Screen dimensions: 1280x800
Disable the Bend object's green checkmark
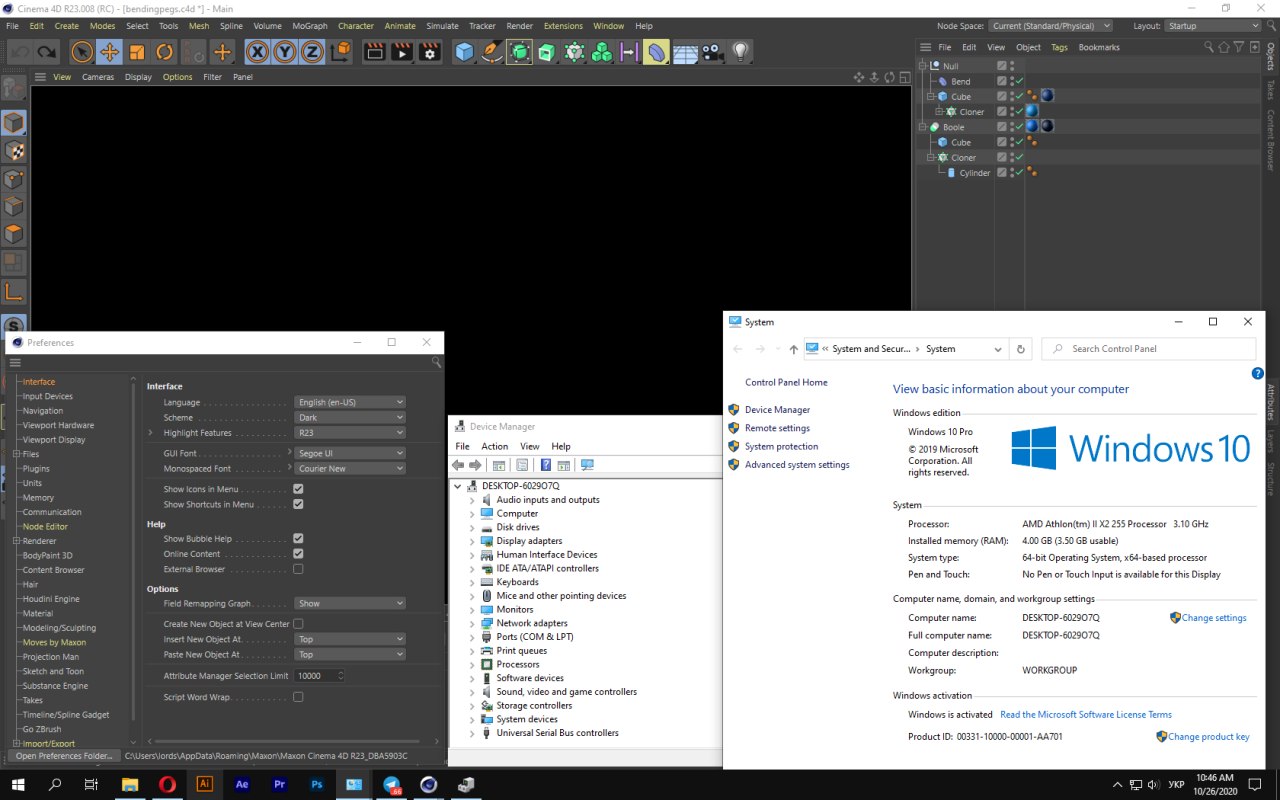click(1019, 81)
